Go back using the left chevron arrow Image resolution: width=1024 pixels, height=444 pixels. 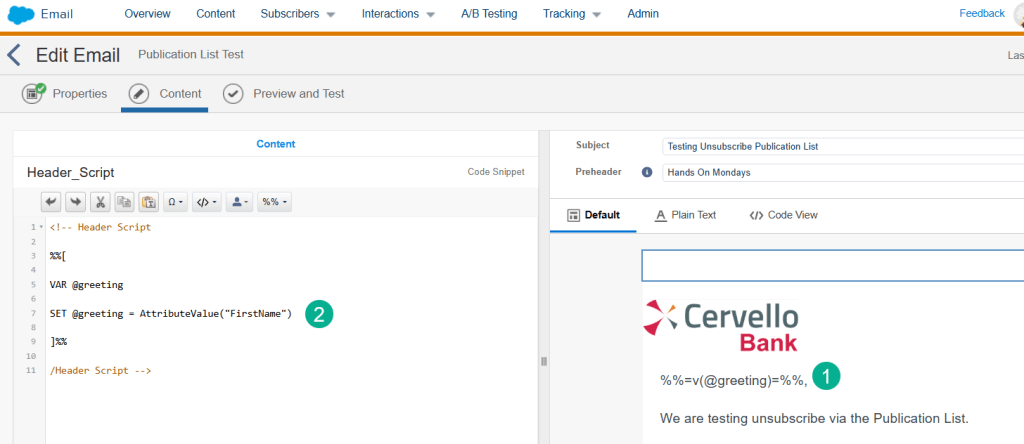point(14,55)
